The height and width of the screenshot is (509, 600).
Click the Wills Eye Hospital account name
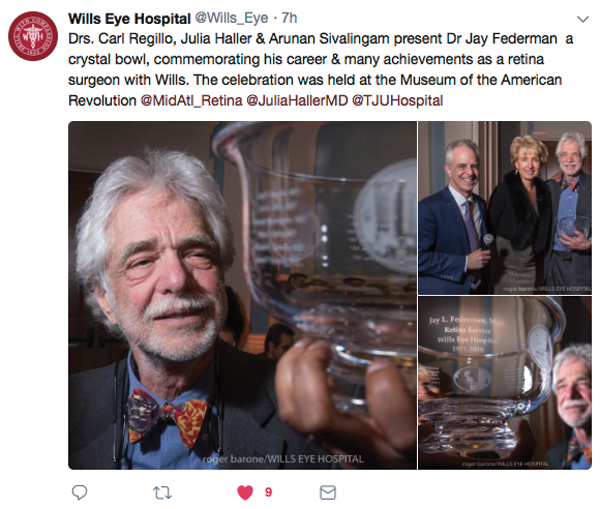click(129, 18)
